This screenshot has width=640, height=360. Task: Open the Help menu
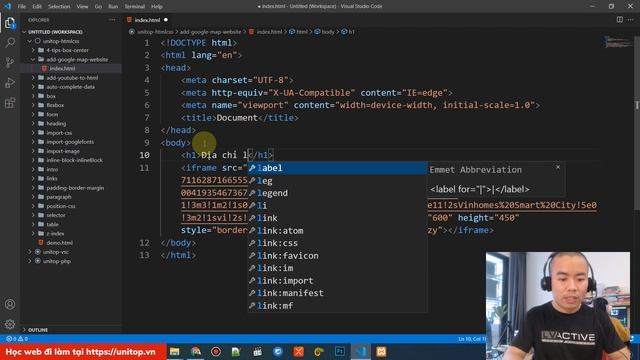(157, 7)
